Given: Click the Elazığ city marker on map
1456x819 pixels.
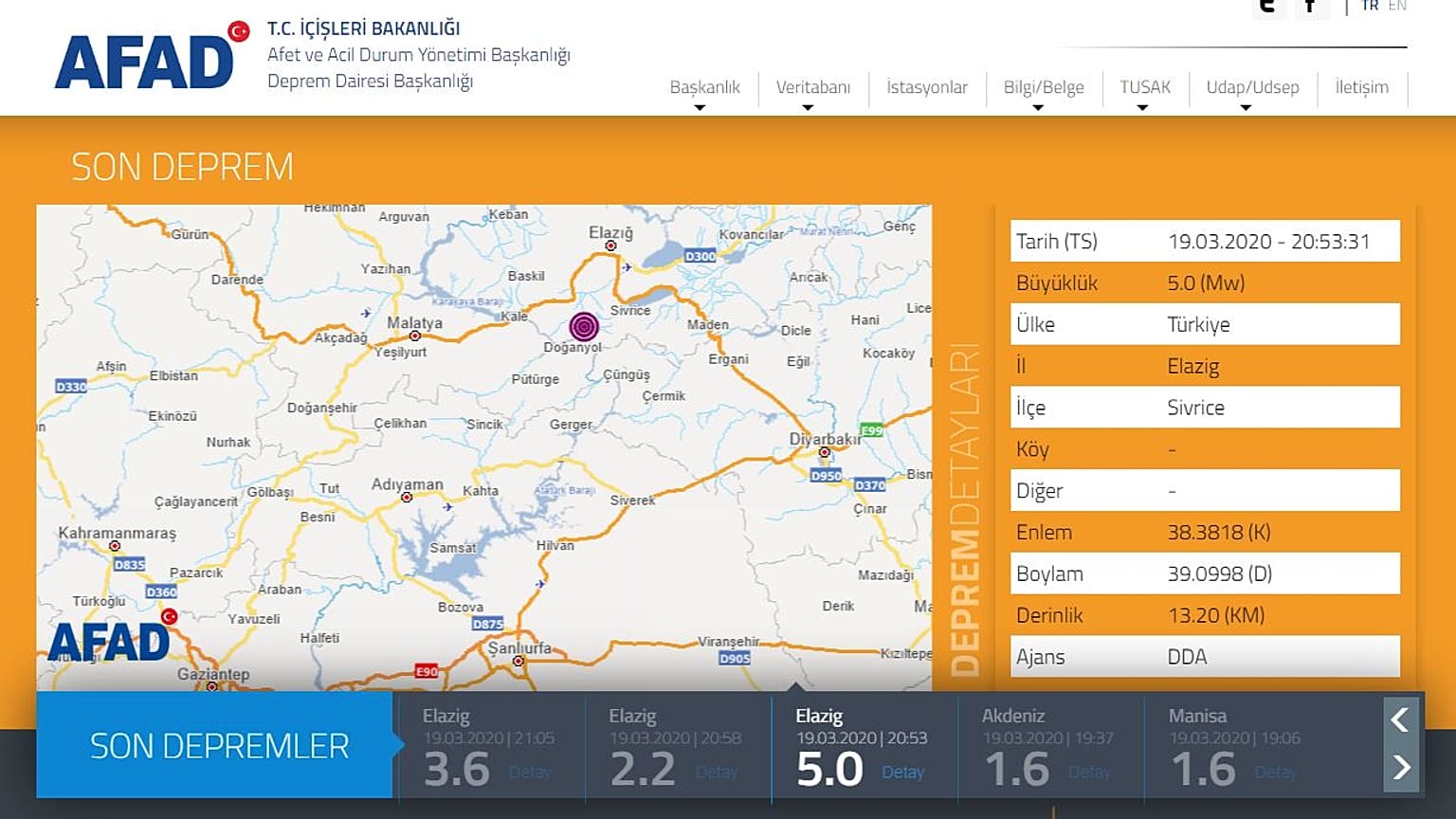Looking at the screenshot, I should point(610,246).
